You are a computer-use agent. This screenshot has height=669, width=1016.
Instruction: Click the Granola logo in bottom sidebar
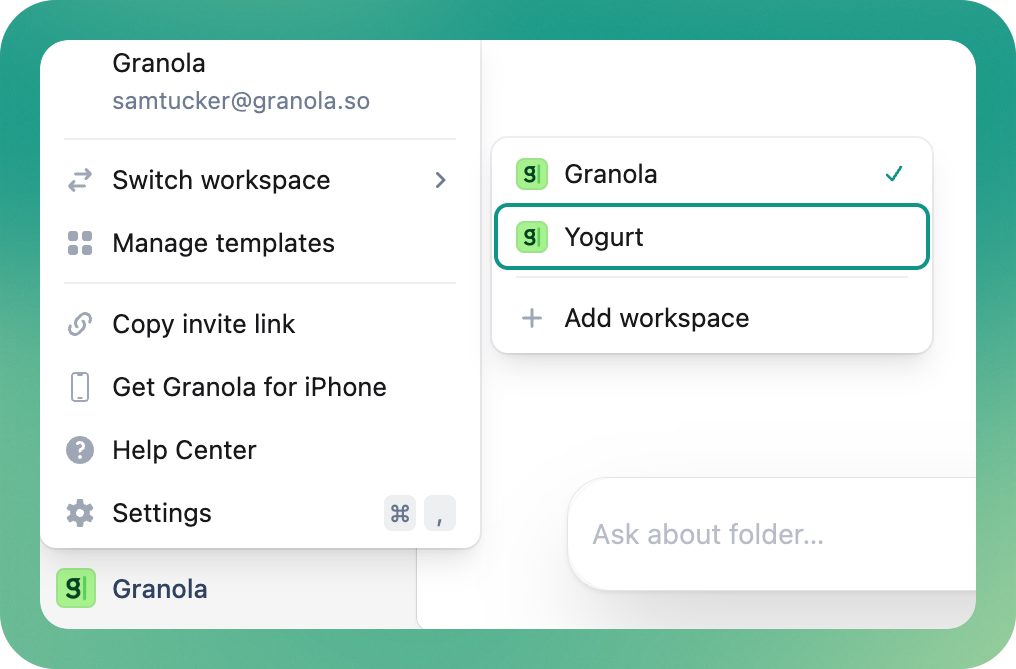point(76,588)
